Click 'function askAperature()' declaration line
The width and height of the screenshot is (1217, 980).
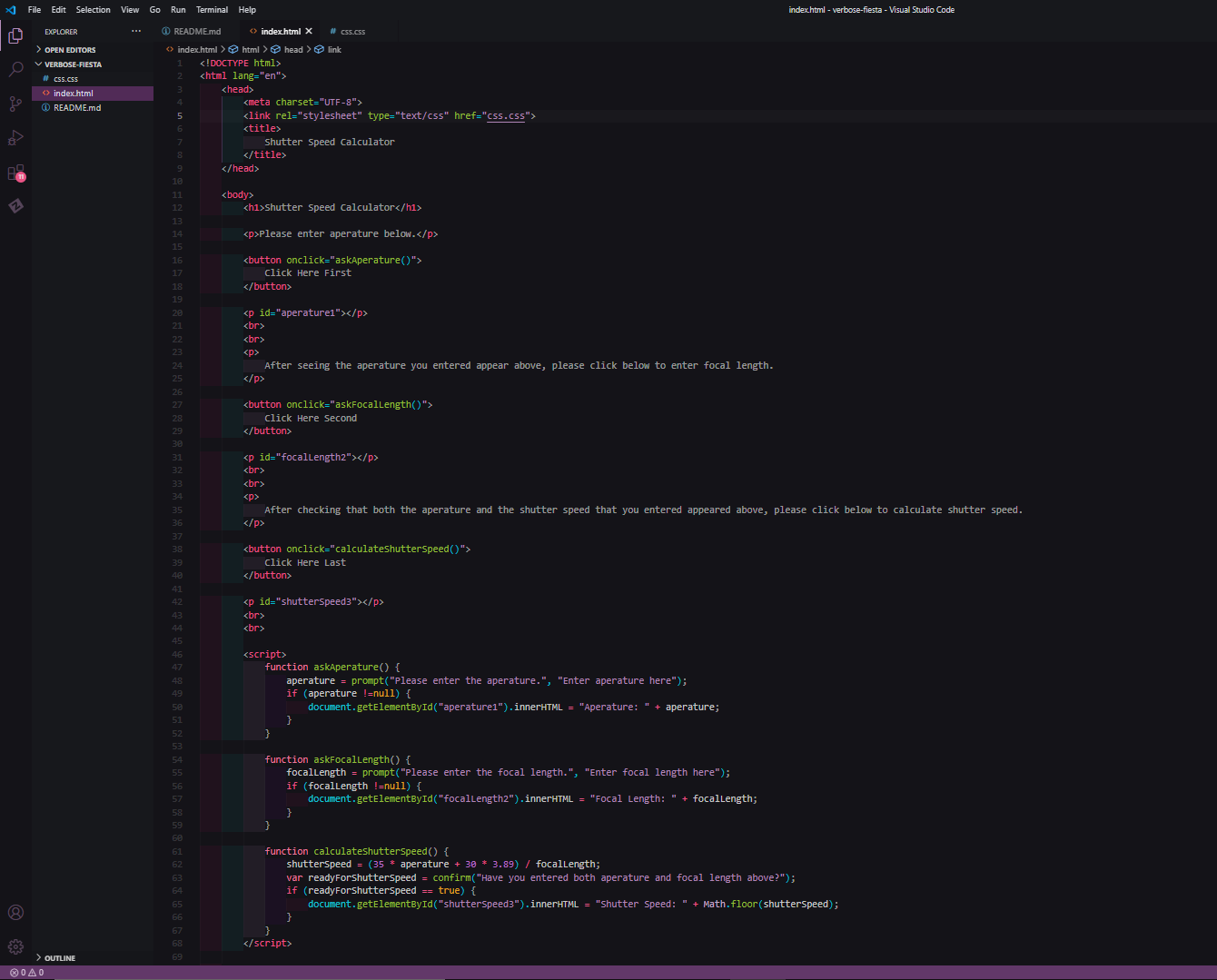332,668
